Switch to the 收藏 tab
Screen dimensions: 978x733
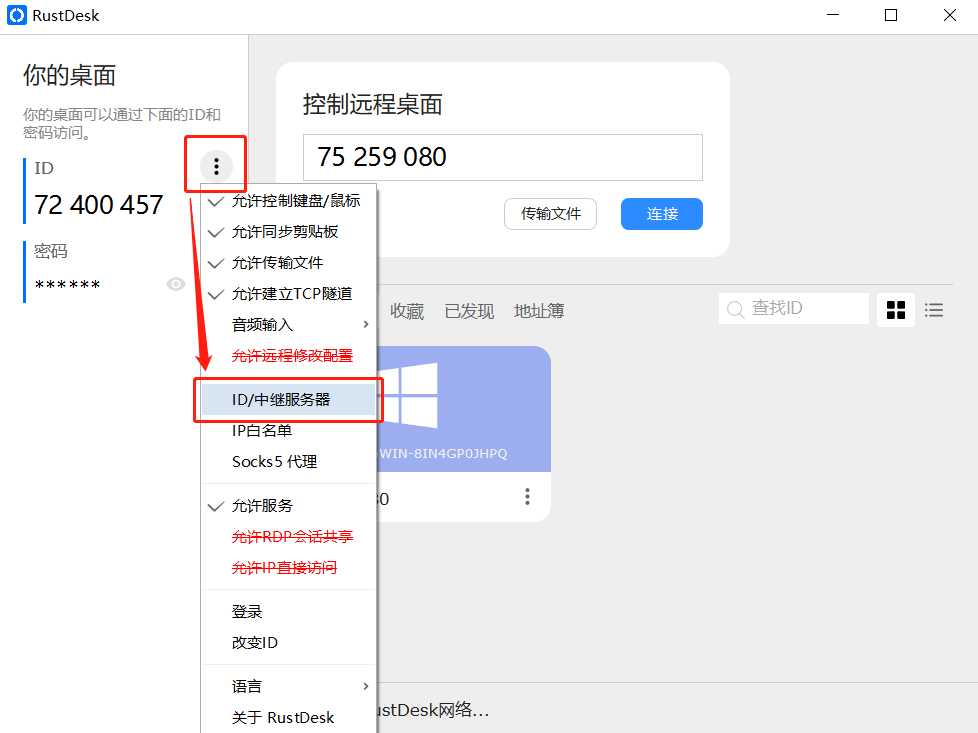click(407, 311)
